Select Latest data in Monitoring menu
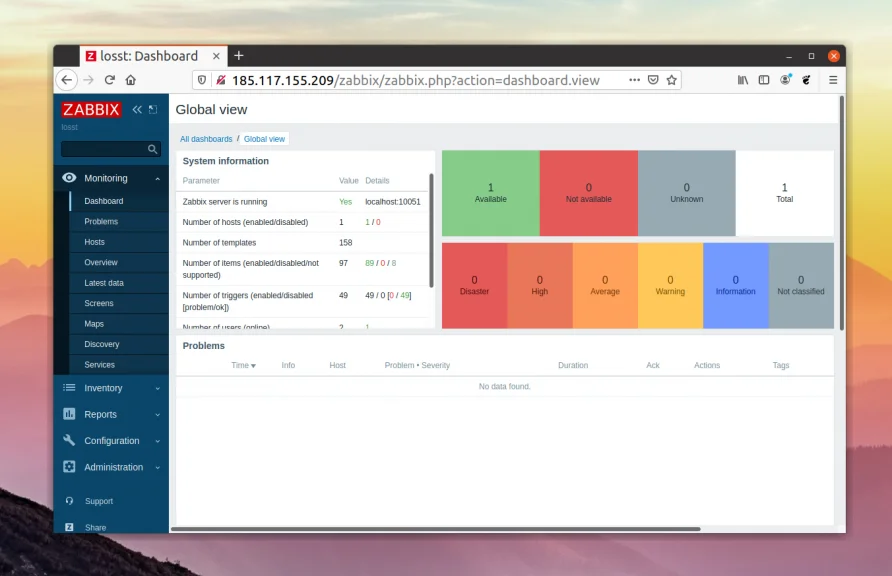892x576 pixels. 104,283
